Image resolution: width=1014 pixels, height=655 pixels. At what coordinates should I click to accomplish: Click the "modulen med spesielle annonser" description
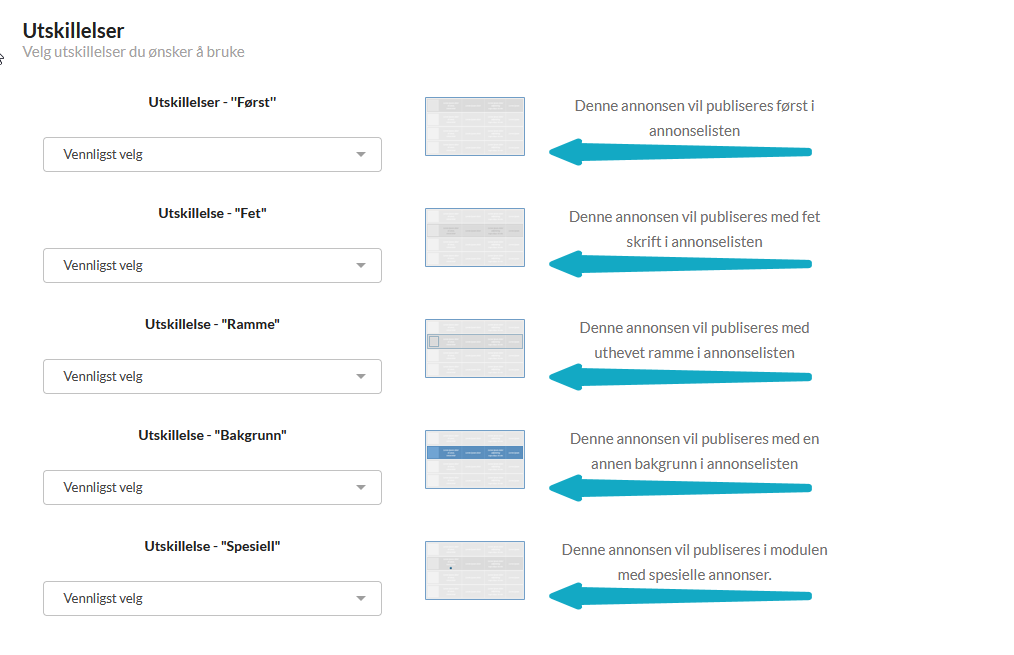pos(694,562)
